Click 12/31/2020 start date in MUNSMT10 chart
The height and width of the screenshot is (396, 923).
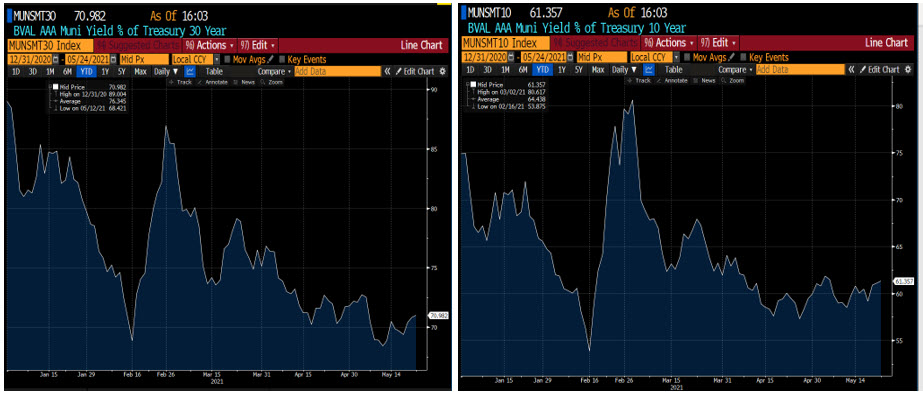click(484, 57)
